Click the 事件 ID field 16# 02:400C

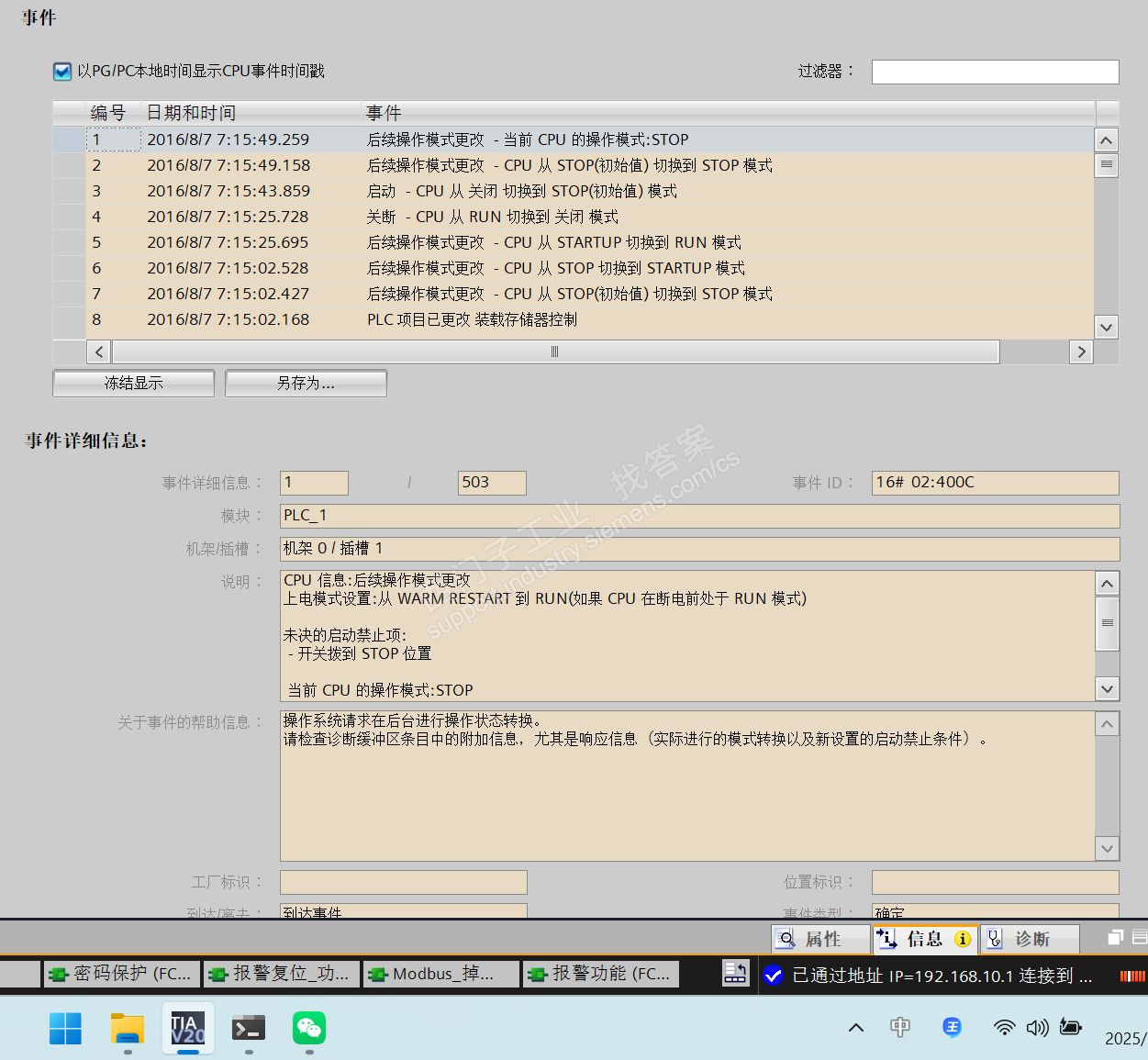[995, 483]
